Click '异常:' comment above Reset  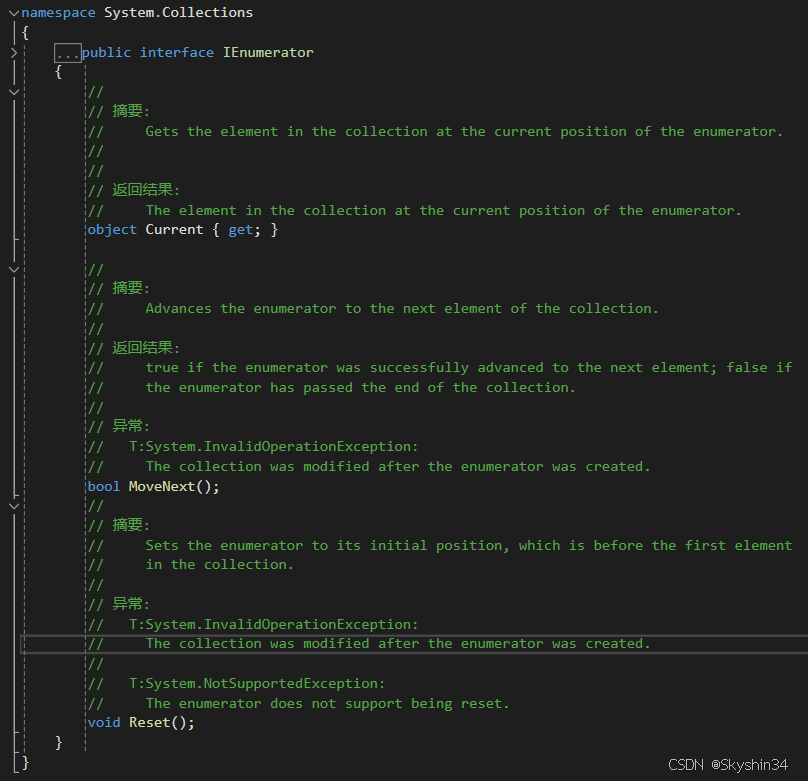pos(131,604)
